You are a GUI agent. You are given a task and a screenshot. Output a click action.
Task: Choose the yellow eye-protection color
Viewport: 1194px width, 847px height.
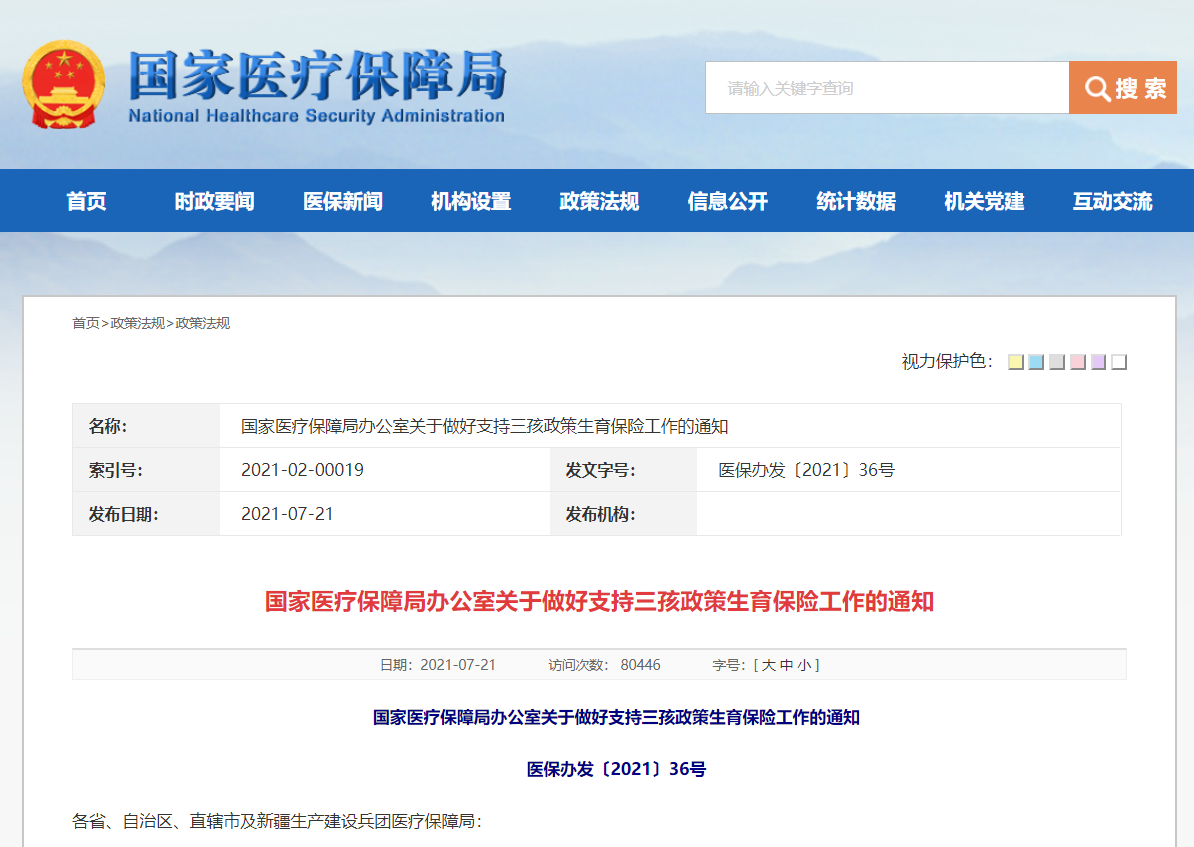[1016, 362]
